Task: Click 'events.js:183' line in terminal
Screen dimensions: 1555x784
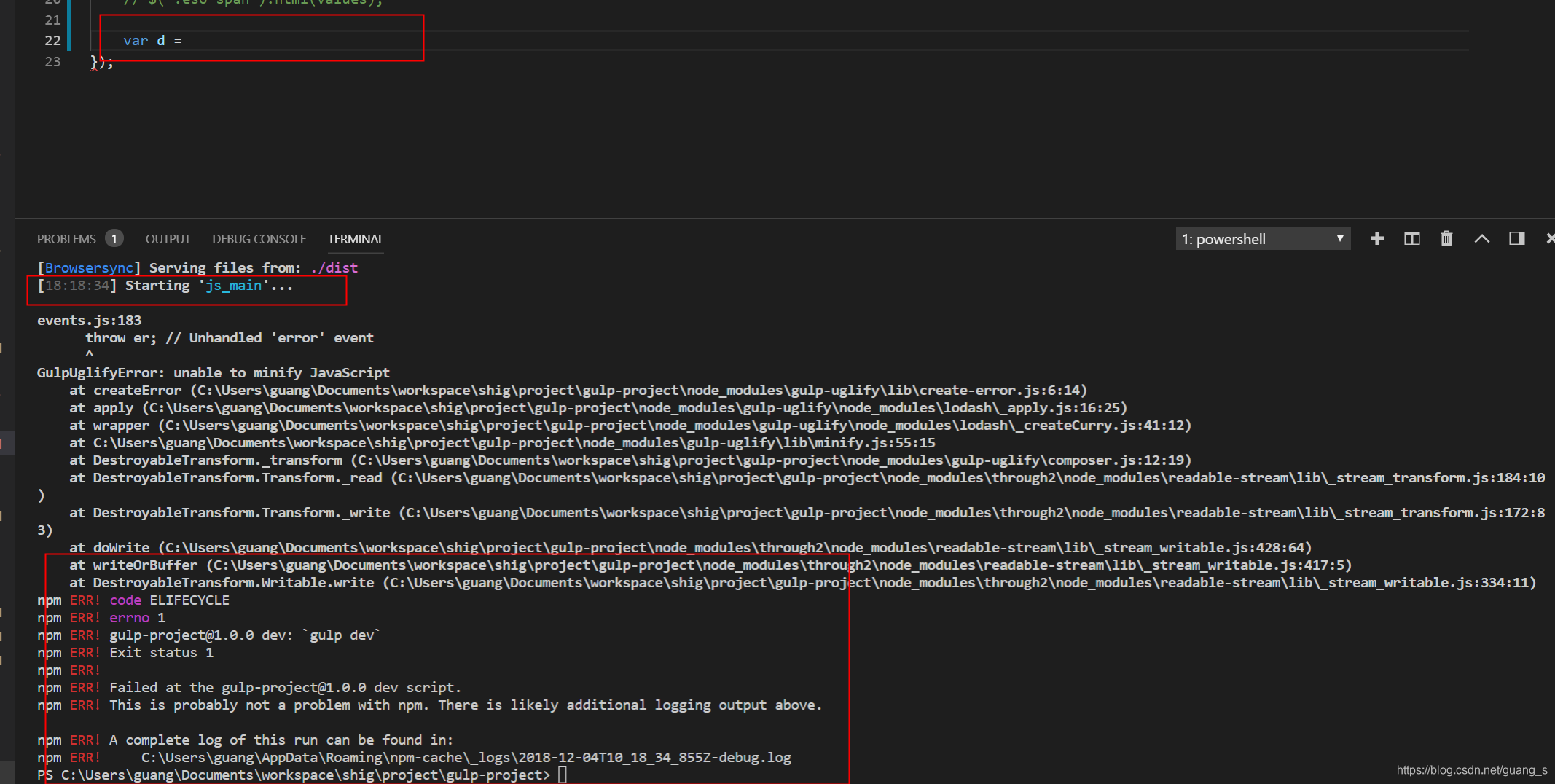Action: 90,320
